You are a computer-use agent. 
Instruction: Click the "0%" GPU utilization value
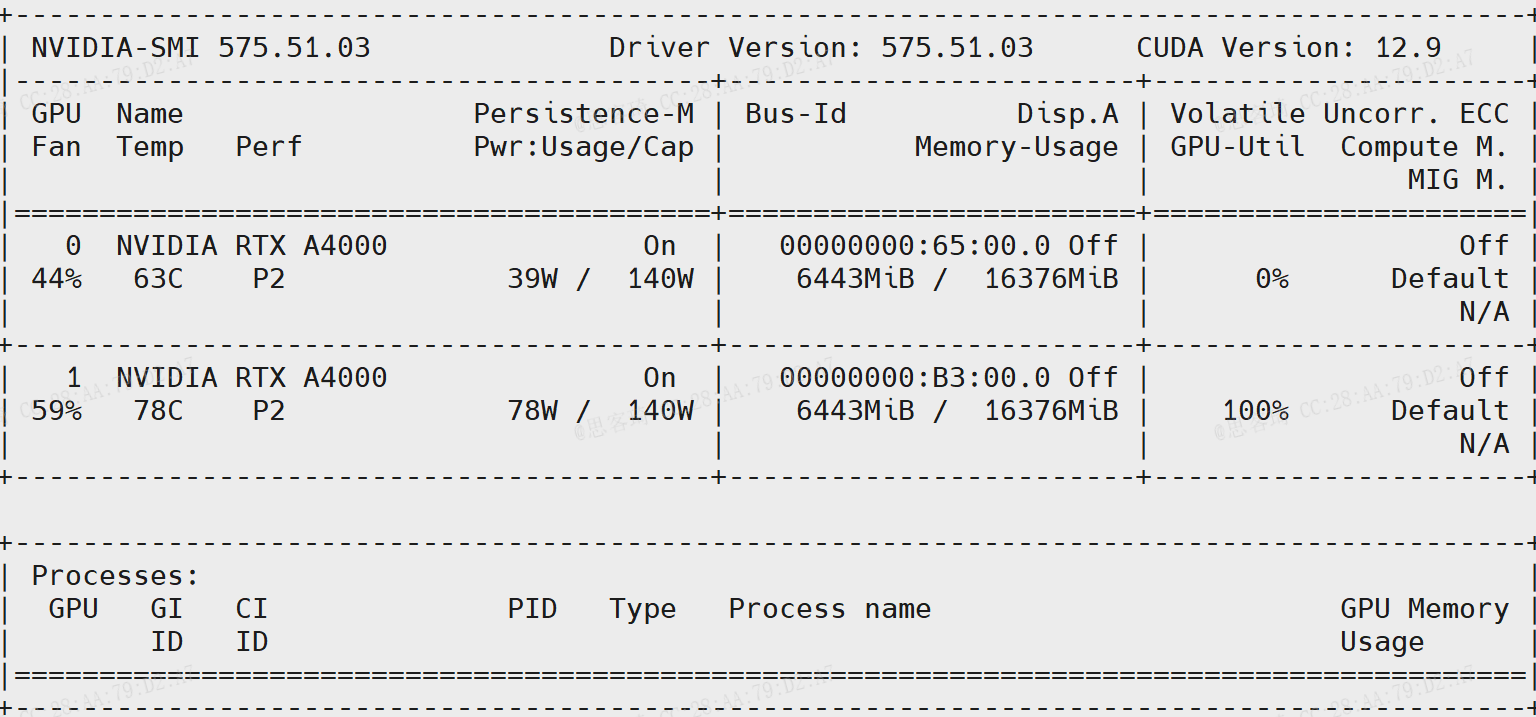point(1272,279)
